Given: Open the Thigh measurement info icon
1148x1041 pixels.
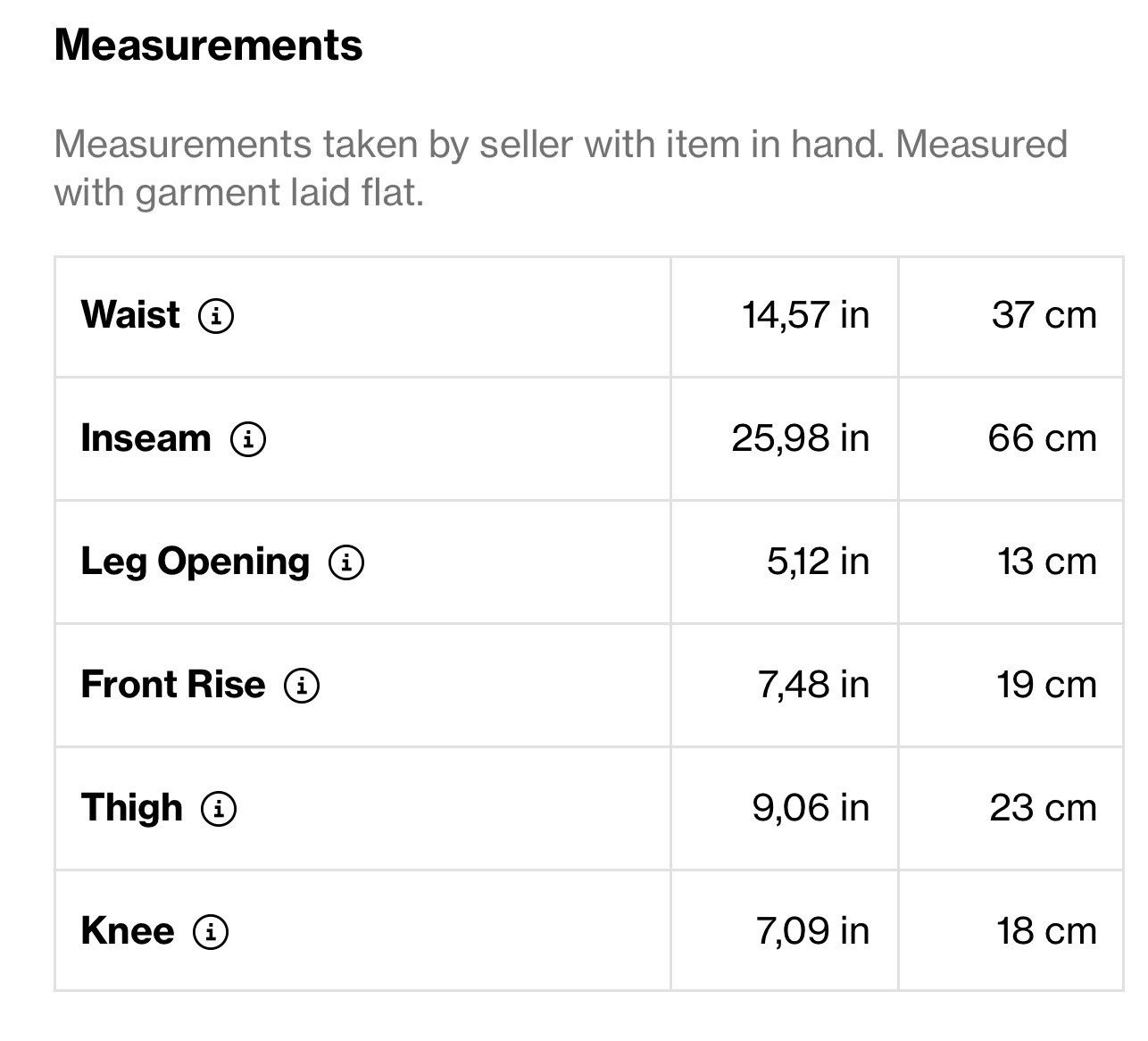Looking at the screenshot, I should 219,809.
